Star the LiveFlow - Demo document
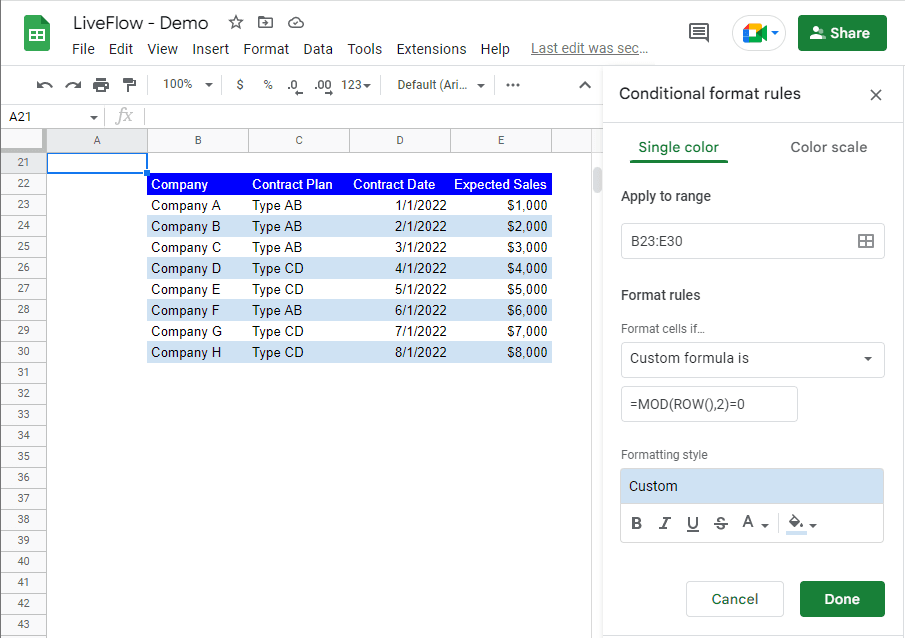 (236, 23)
